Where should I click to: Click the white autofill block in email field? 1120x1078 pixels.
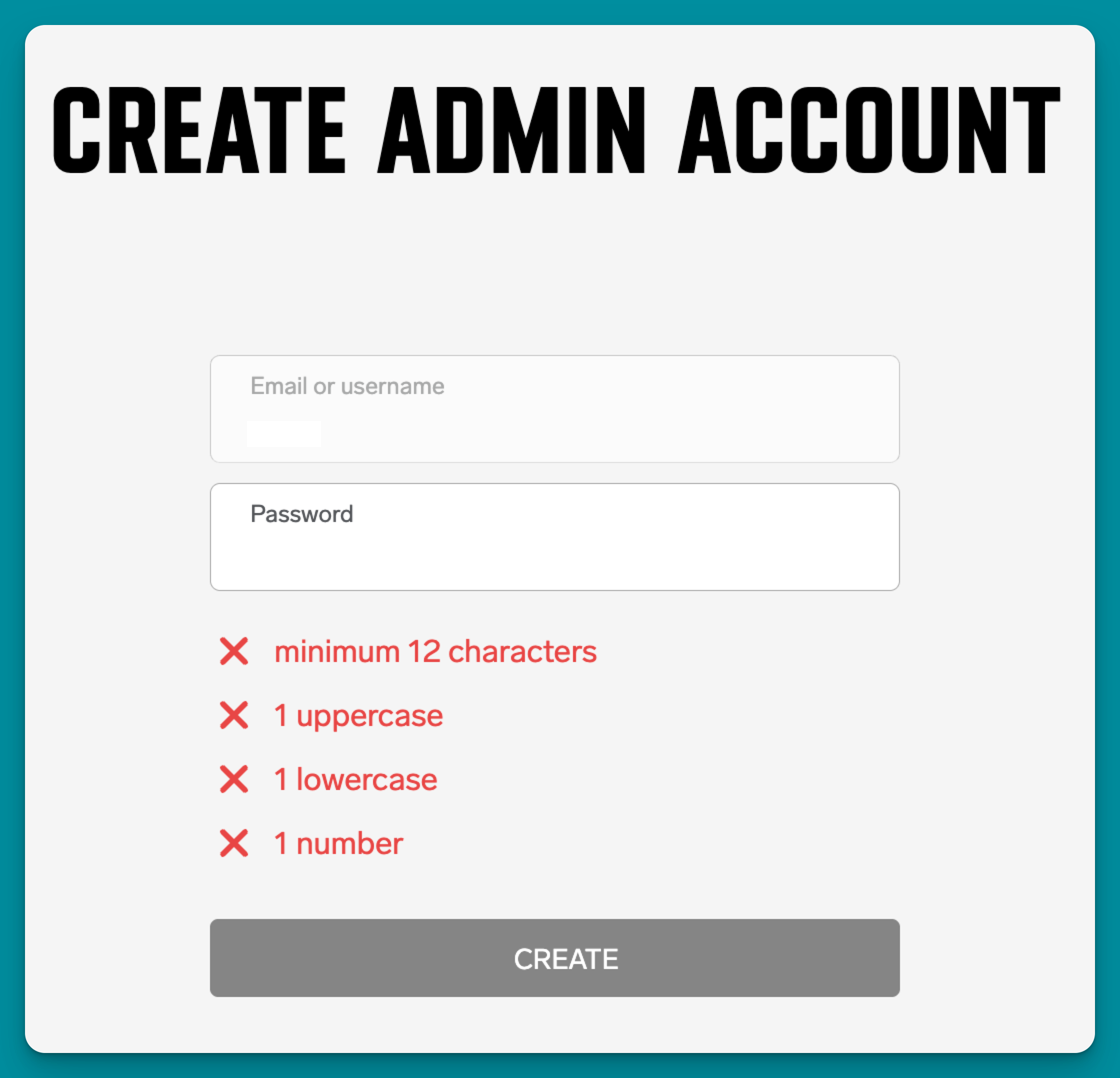point(283,433)
